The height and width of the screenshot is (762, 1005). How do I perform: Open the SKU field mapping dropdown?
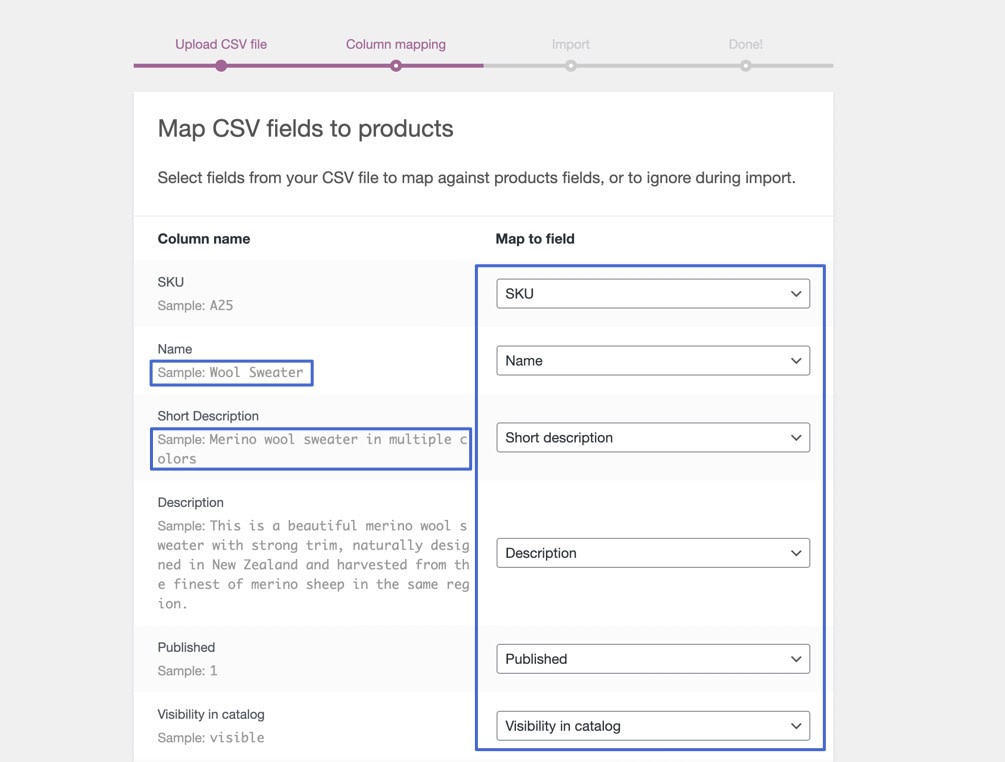652,293
